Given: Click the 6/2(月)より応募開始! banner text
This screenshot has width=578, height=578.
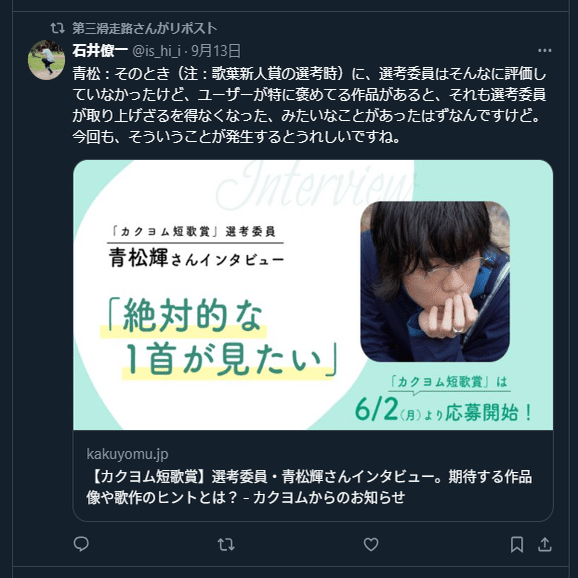Looking at the screenshot, I should tap(443, 411).
